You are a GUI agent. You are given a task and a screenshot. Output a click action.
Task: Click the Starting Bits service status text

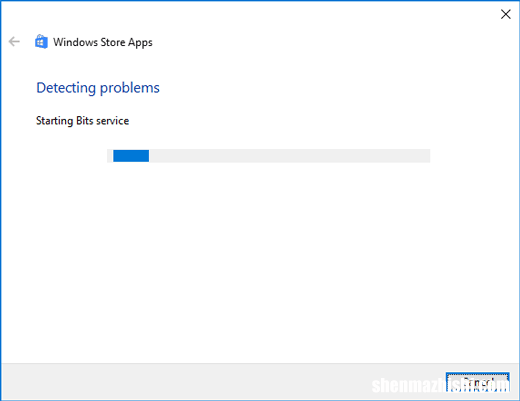tap(82, 121)
